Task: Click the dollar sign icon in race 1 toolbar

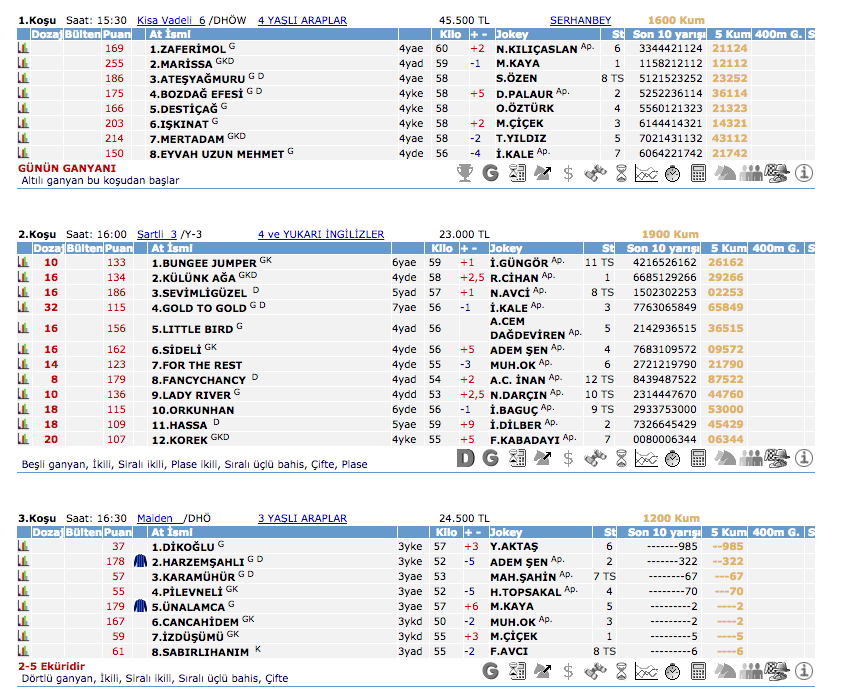Action: tap(568, 173)
